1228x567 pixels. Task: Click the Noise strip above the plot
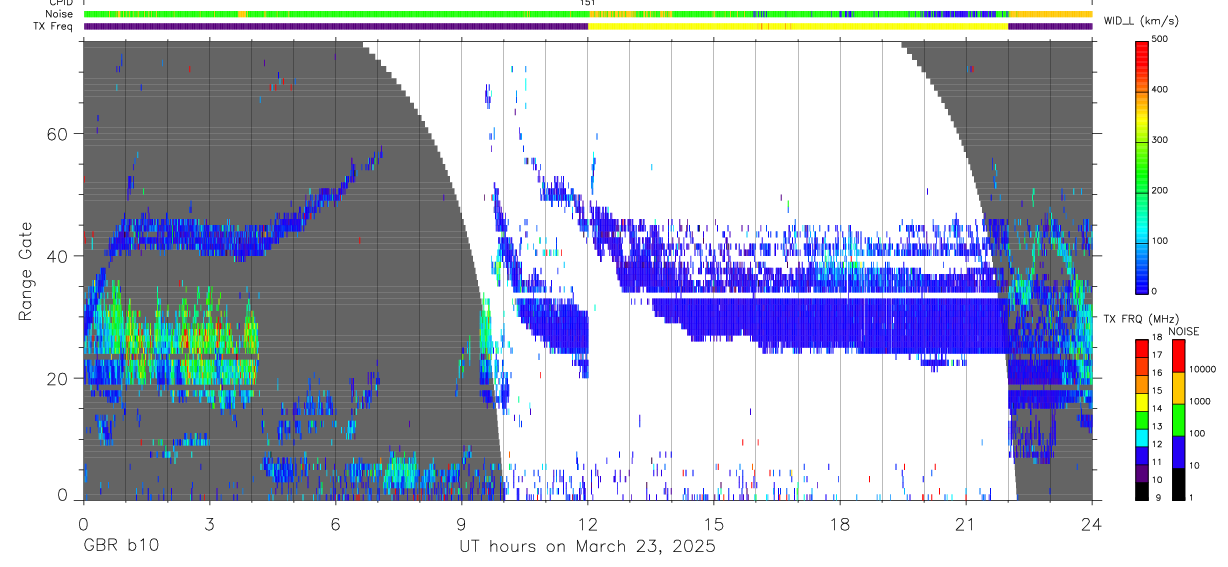click(588, 15)
